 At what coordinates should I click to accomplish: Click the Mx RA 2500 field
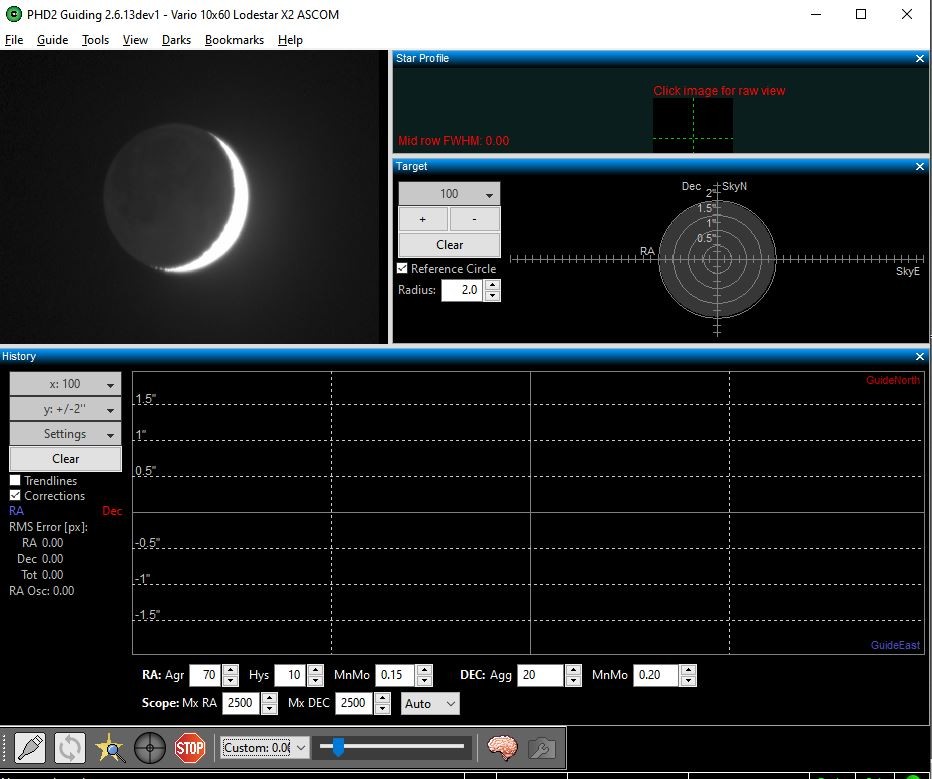point(241,703)
